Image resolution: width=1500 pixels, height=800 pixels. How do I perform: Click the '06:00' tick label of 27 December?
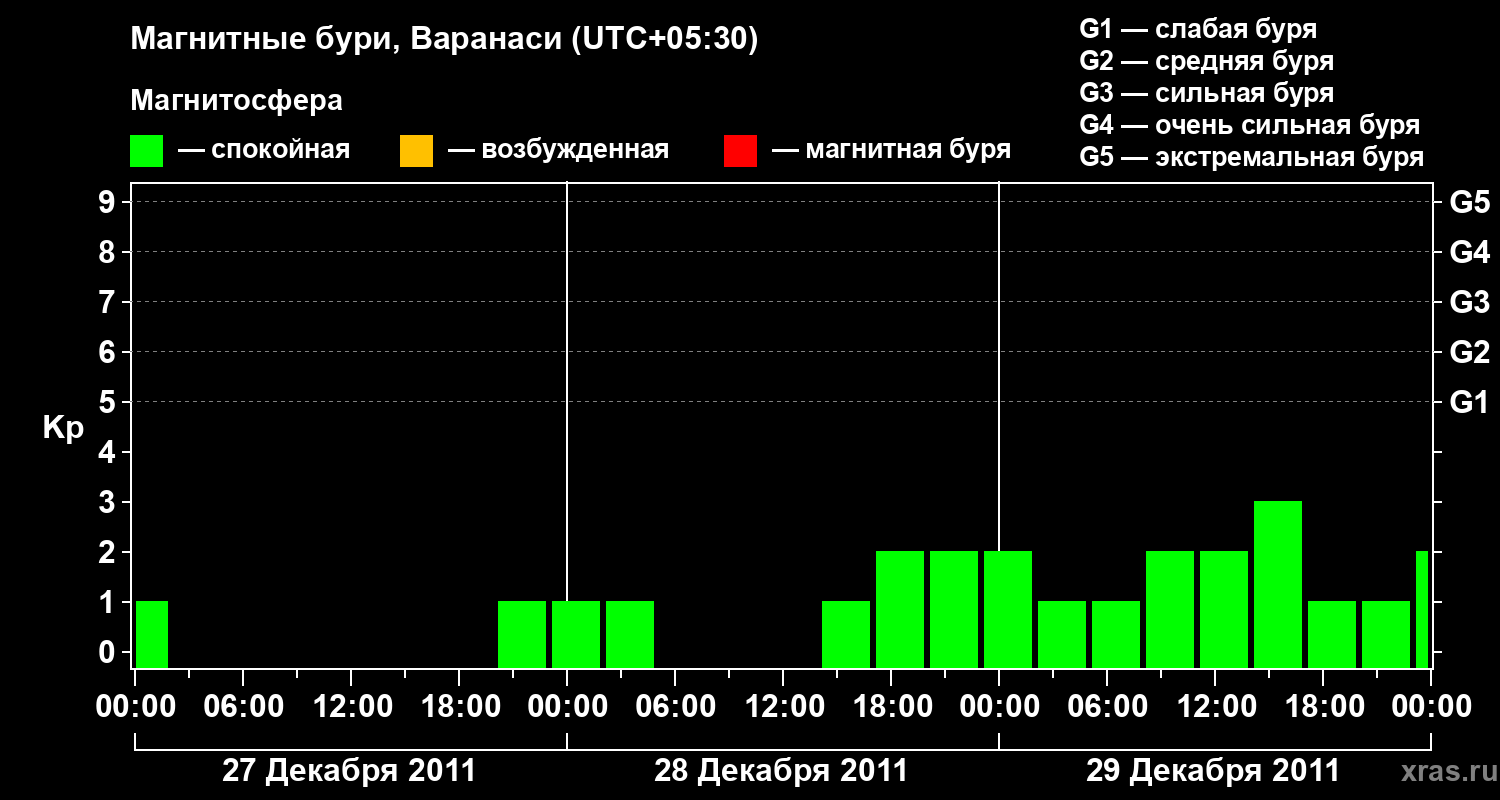click(x=243, y=707)
